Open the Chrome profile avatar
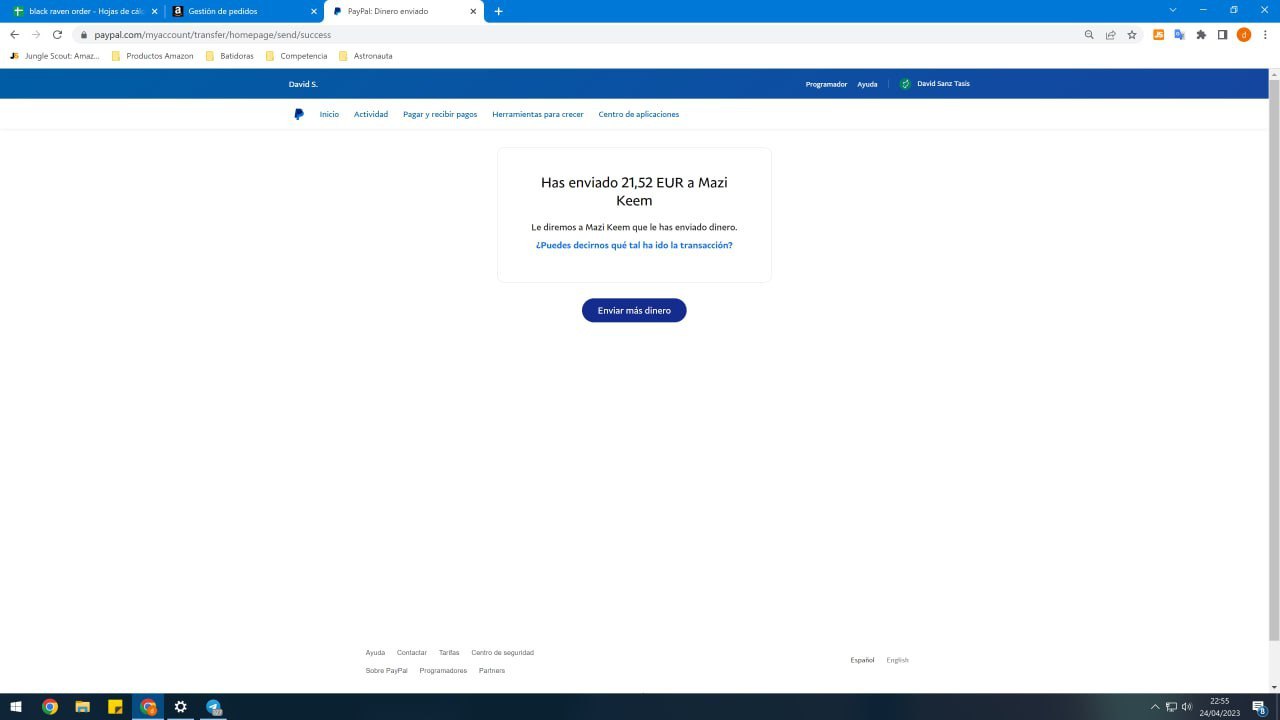The width and height of the screenshot is (1280, 720). coord(1244,34)
